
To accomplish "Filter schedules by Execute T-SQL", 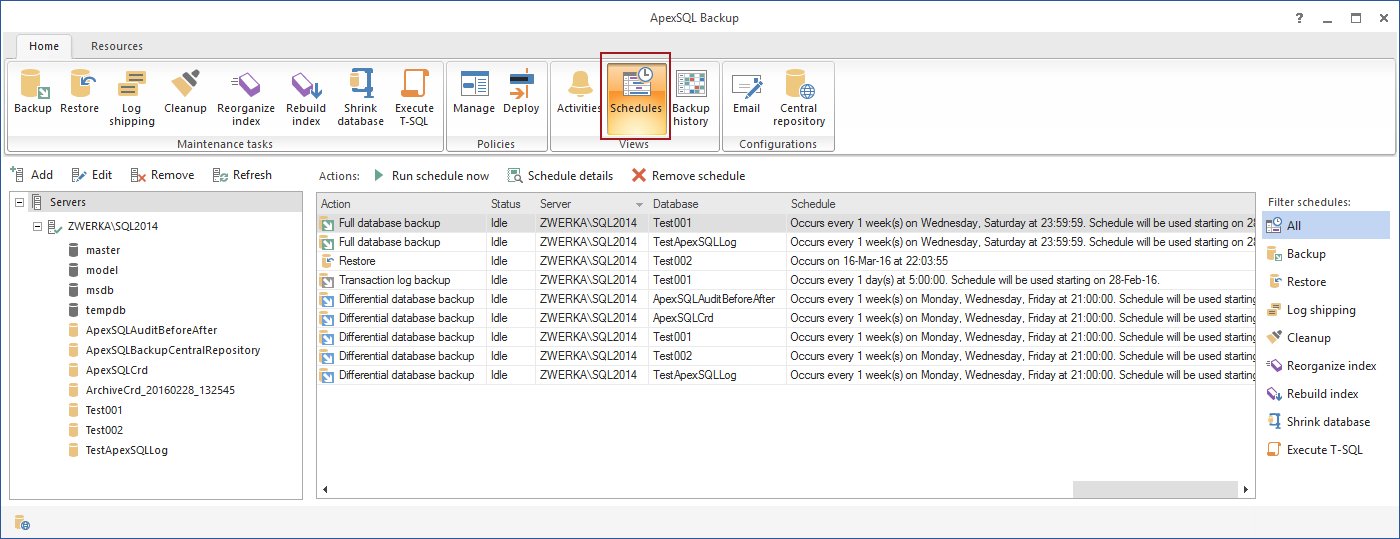I will coord(1326,450).
